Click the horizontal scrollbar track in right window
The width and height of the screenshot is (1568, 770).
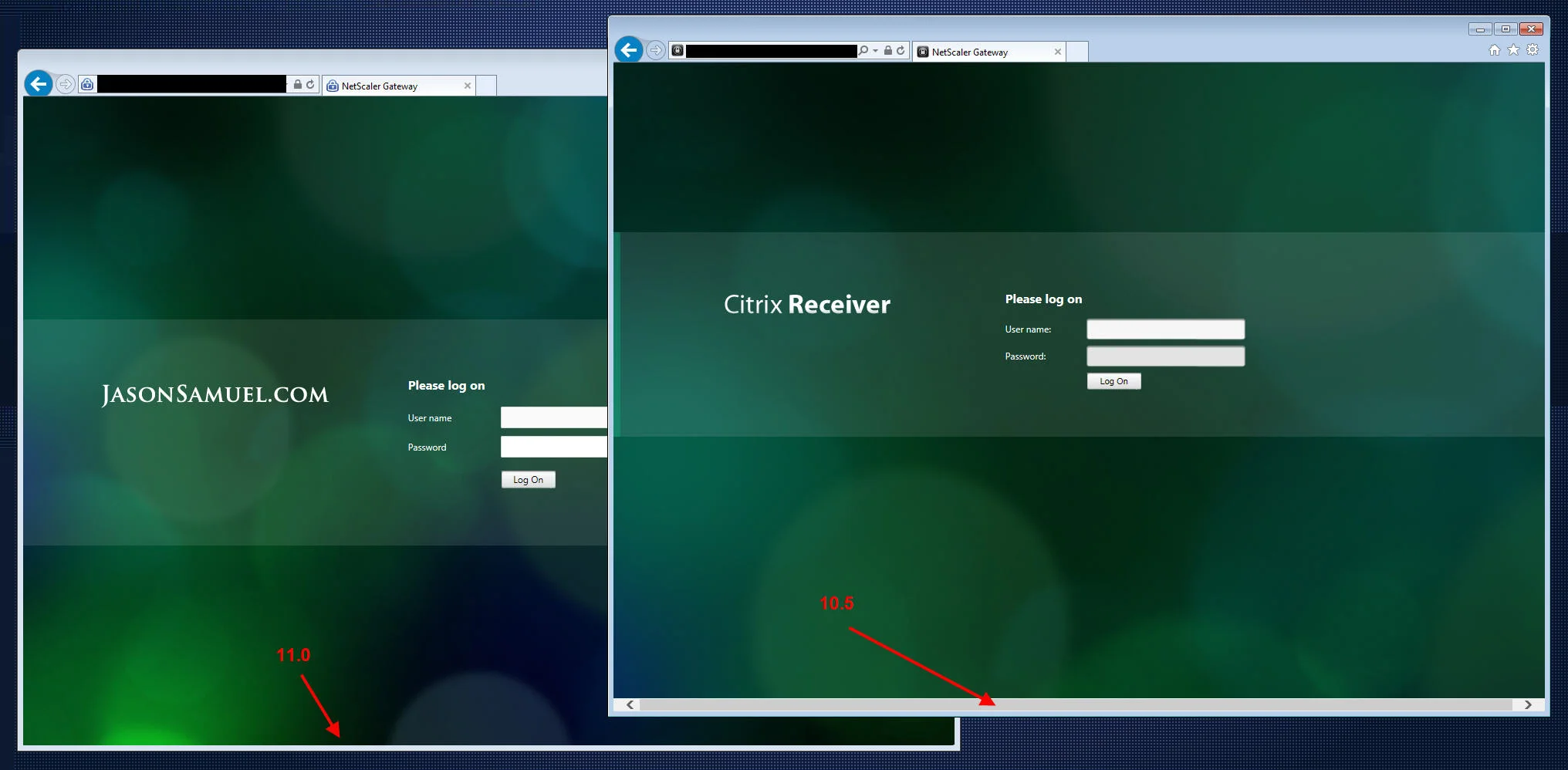point(1076,704)
